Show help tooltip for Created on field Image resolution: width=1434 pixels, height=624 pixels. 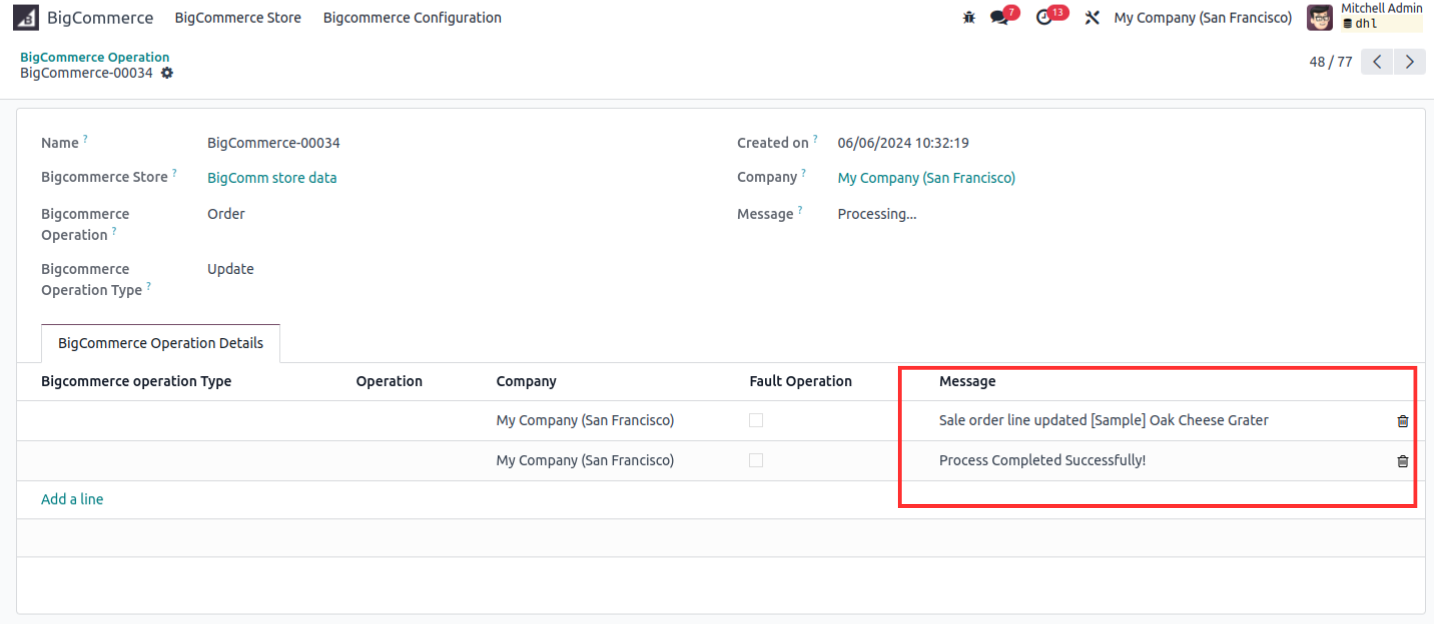(x=815, y=139)
